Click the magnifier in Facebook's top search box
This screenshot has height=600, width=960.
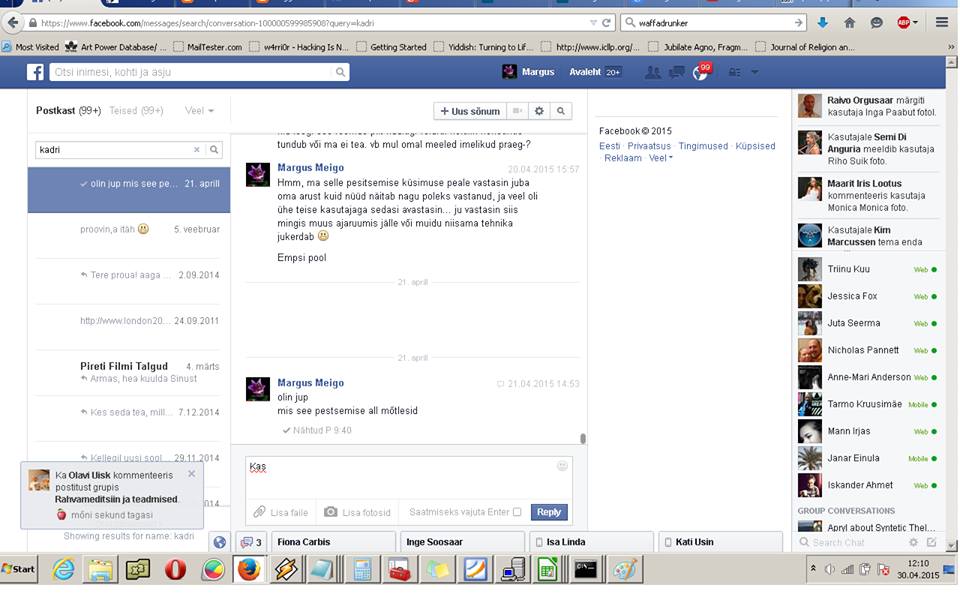coord(340,72)
